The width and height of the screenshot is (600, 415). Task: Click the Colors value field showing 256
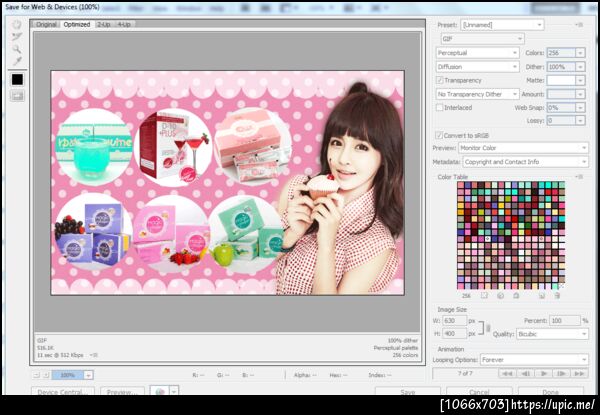561,53
